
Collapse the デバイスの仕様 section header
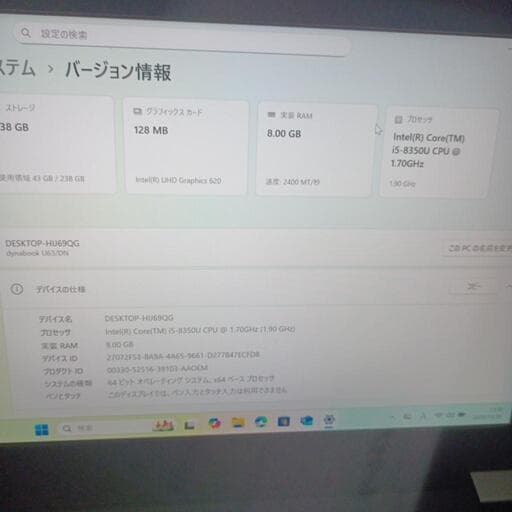[256, 289]
